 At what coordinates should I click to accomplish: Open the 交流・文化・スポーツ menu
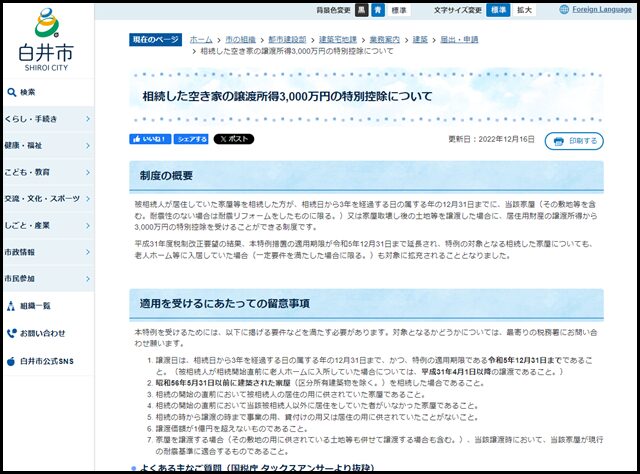[x=48, y=199]
